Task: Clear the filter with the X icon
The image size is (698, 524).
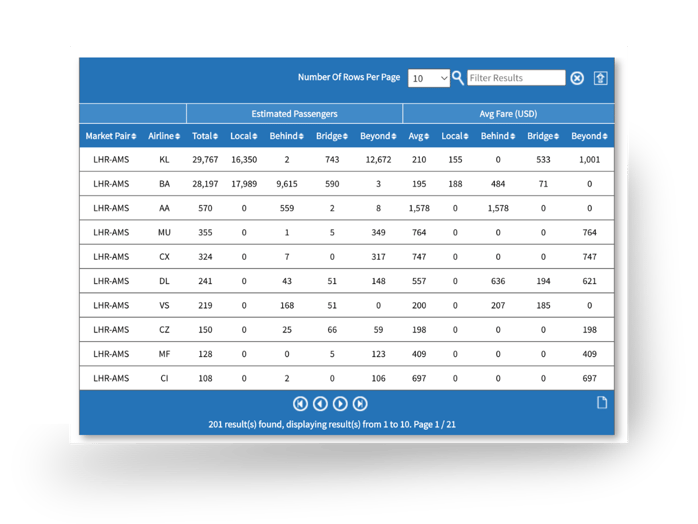Action: [x=577, y=78]
